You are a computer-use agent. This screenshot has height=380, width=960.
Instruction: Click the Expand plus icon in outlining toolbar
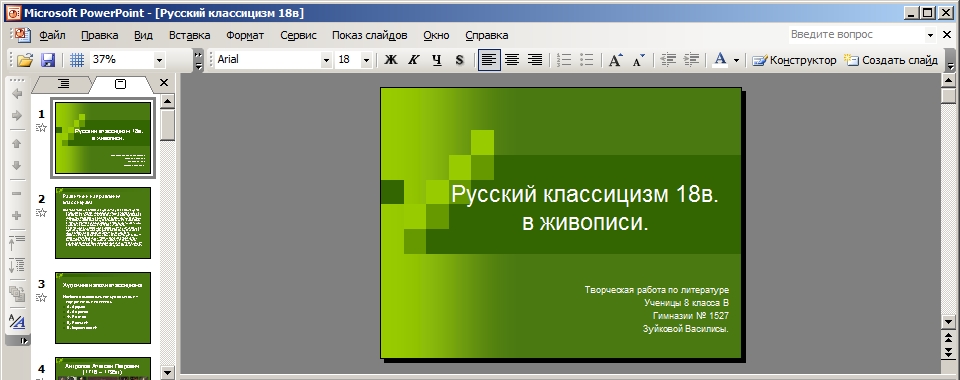(17, 215)
